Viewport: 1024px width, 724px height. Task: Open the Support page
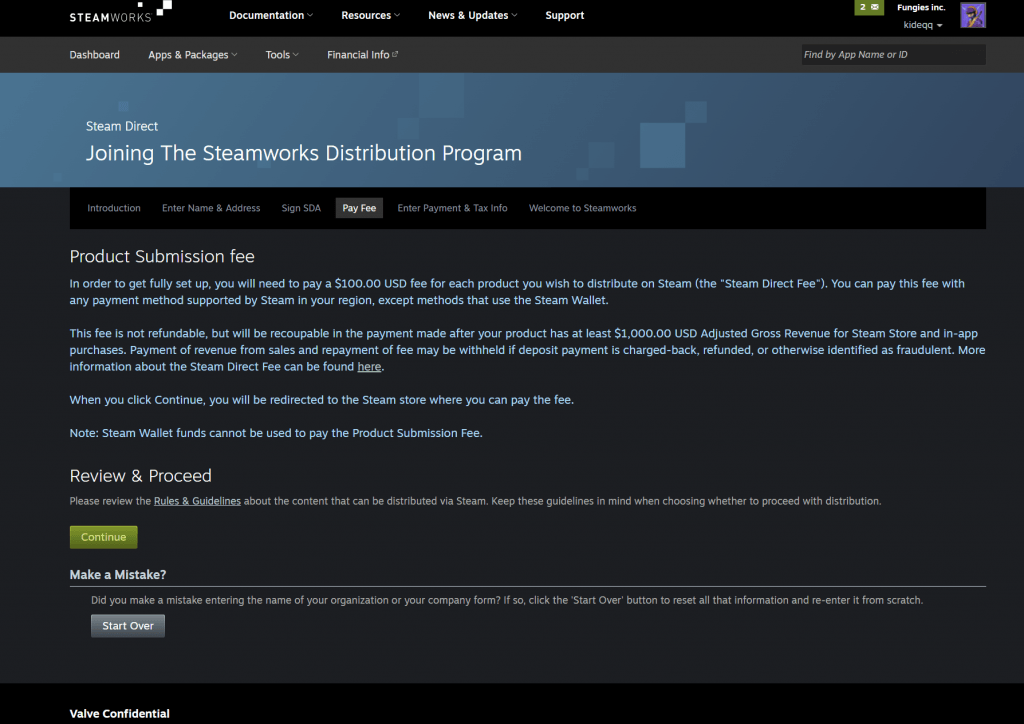[565, 15]
